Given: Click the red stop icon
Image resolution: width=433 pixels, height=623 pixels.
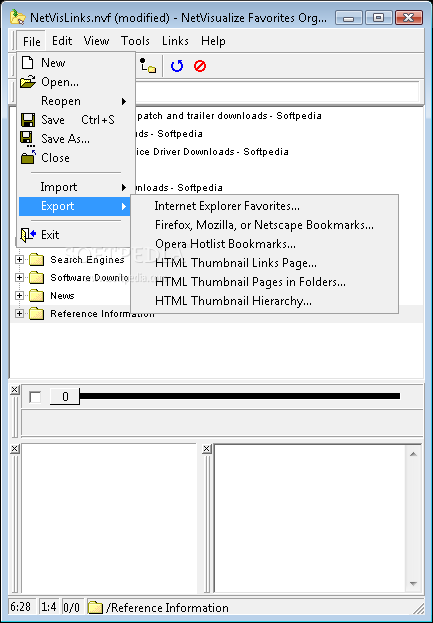Looking at the screenshot, I should point(200,66).
